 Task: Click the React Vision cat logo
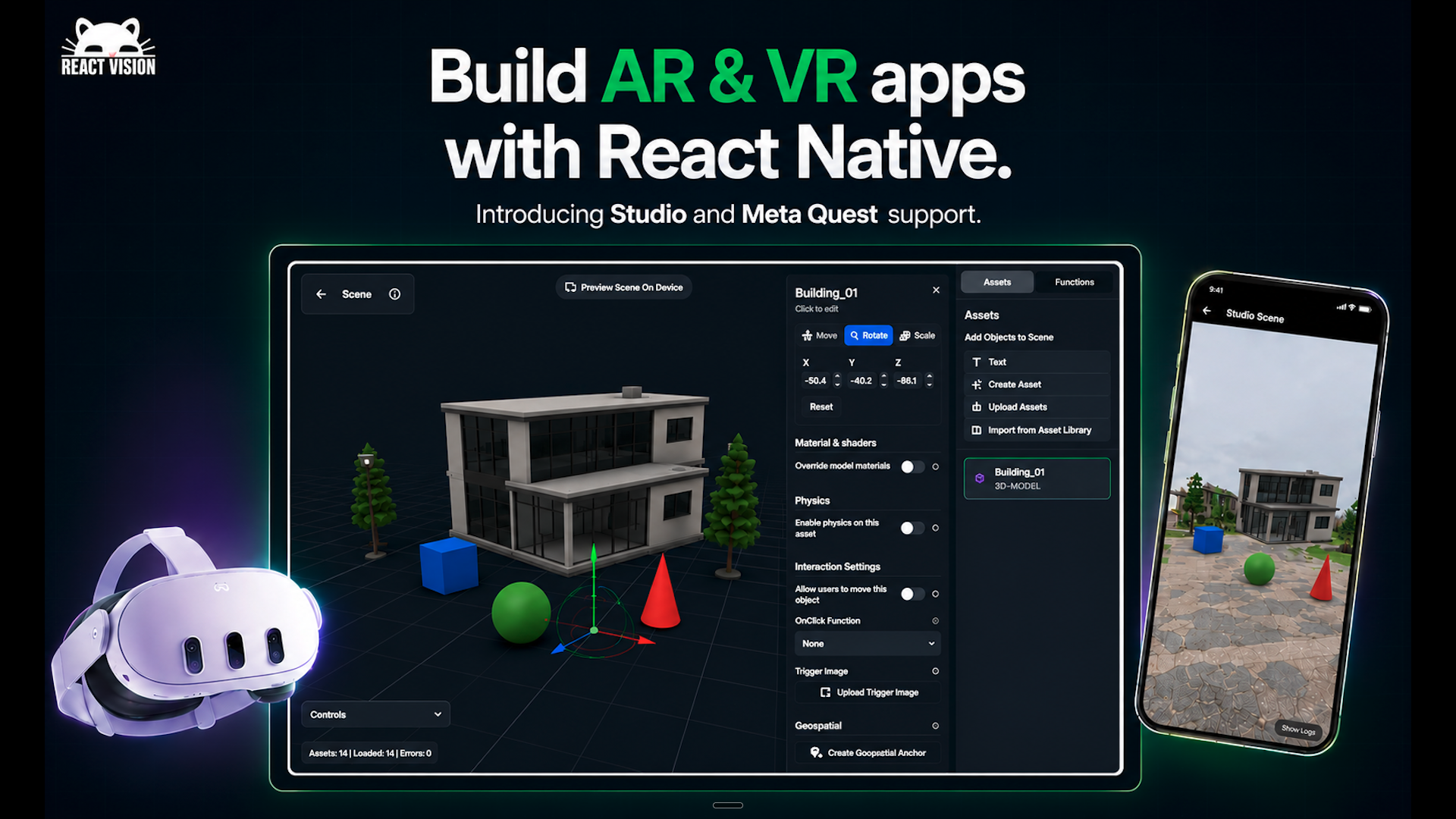(x=108, y=47)
